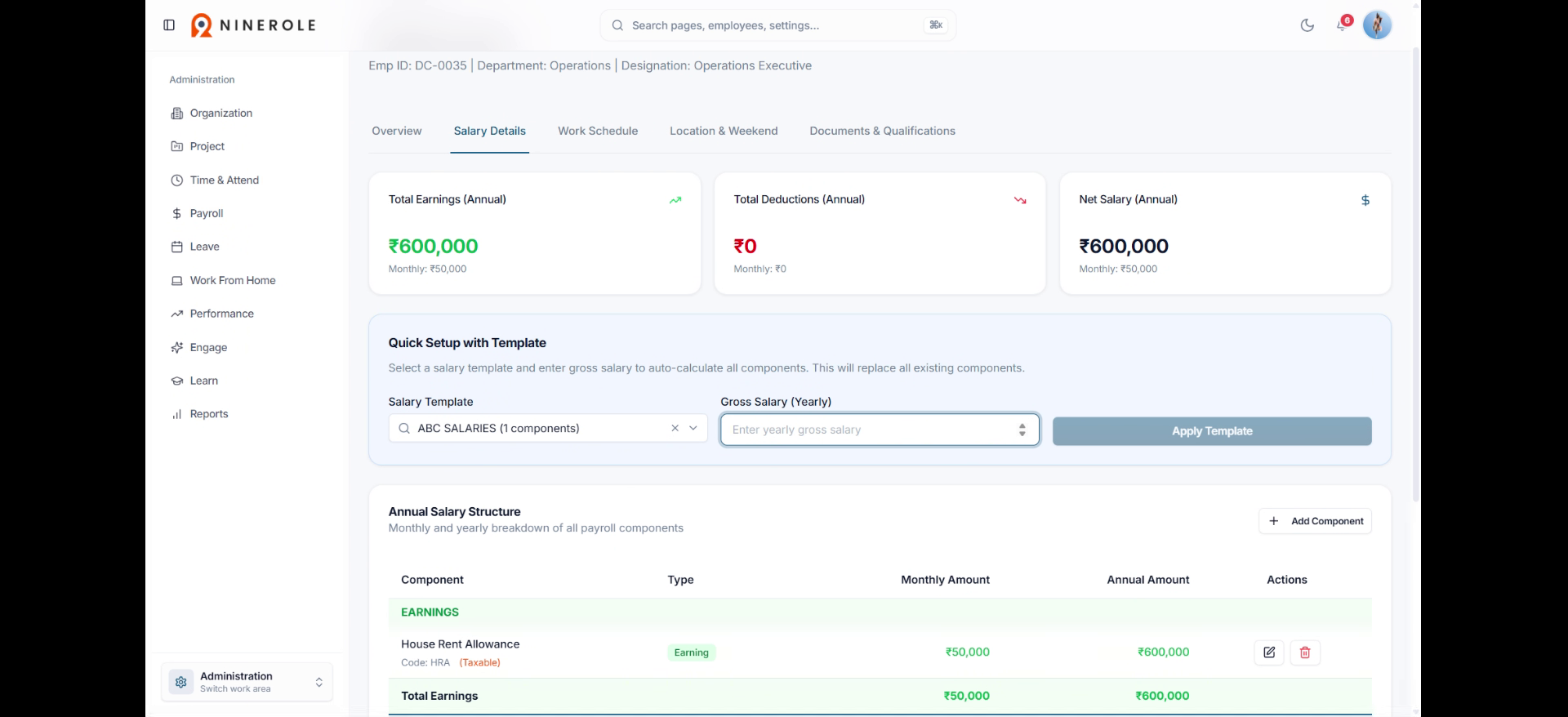Expand Administration work area switcher

pyautogui.click(x=247, y=682)
